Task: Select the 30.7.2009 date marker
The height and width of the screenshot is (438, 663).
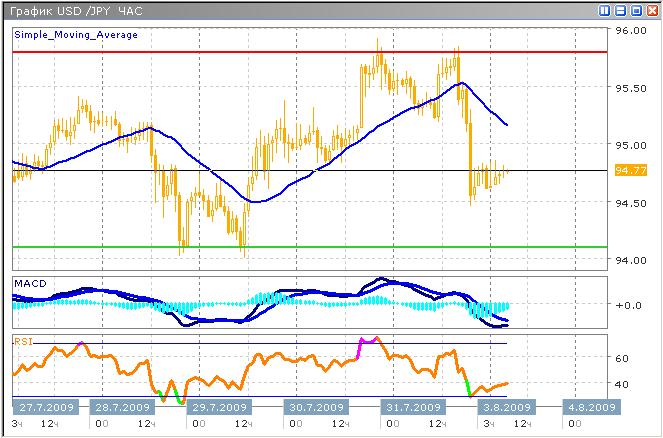Action: (315, 408)
